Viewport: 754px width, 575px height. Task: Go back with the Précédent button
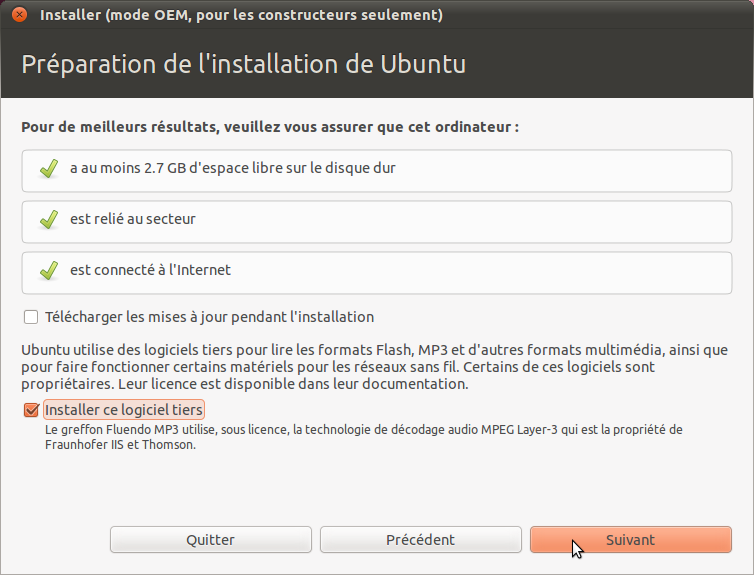[x=420, y=540]
